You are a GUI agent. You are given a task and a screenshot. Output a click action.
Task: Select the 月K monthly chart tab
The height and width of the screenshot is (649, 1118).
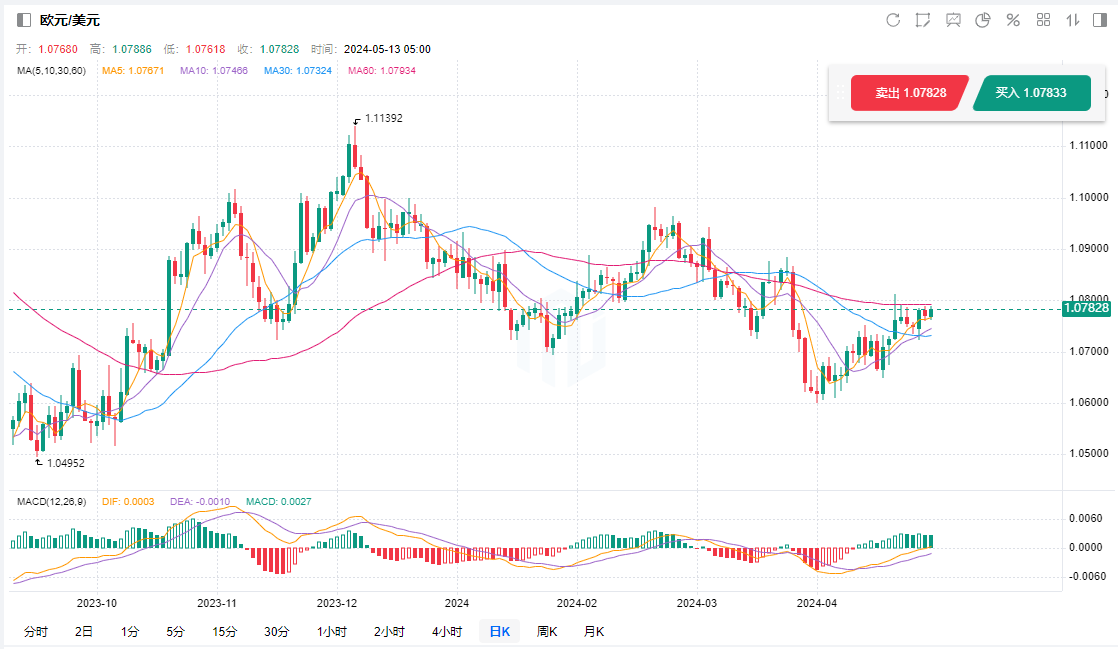(594, 631)
